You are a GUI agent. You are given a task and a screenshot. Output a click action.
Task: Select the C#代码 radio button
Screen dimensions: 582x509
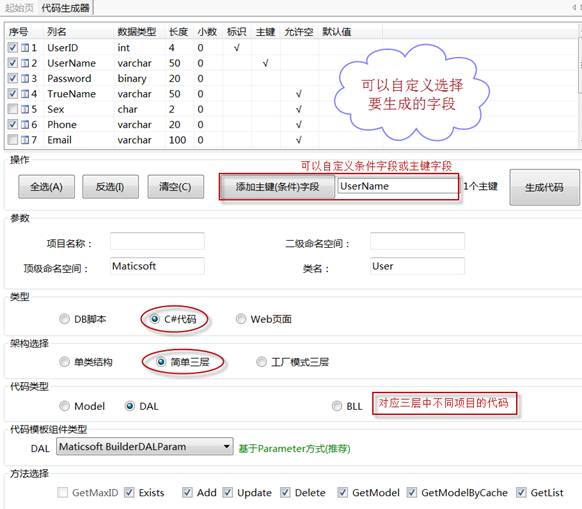click(155, 319)
